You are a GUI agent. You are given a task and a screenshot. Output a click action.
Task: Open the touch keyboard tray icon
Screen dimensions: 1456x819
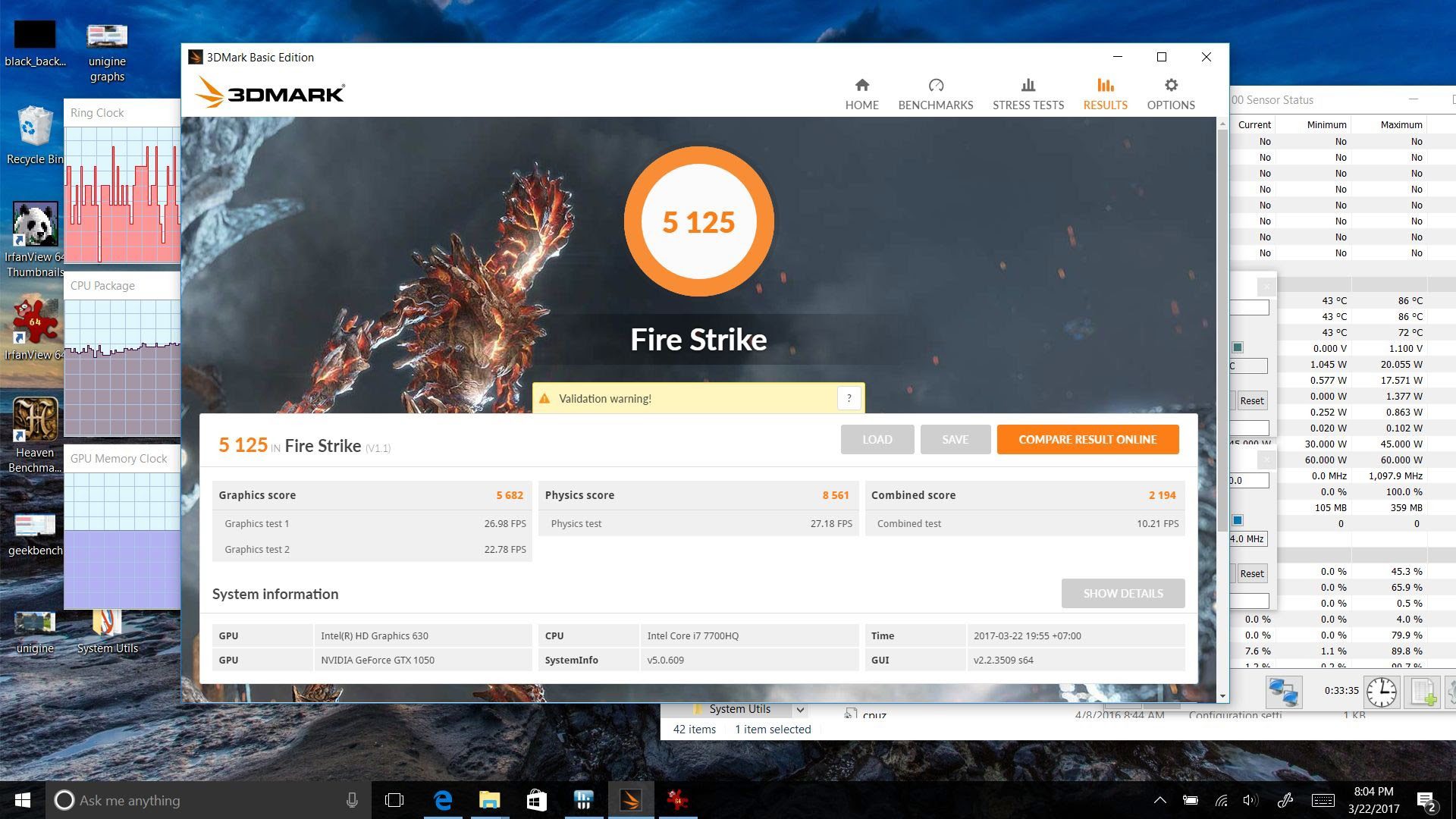tap(1323, 800)
